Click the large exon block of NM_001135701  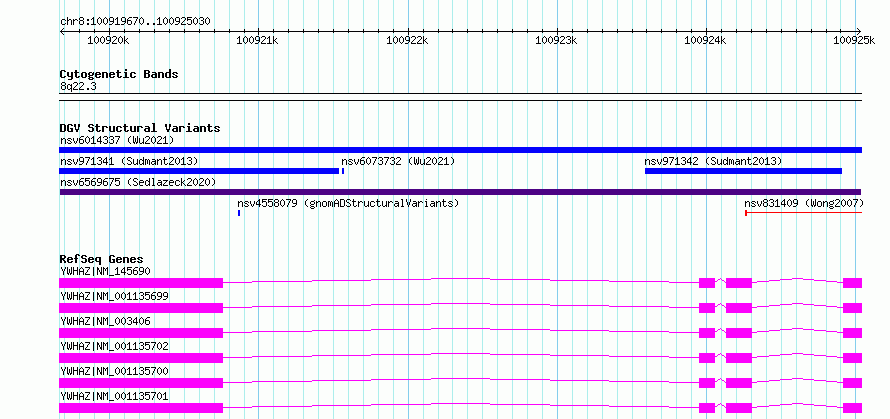pos(141,408)
